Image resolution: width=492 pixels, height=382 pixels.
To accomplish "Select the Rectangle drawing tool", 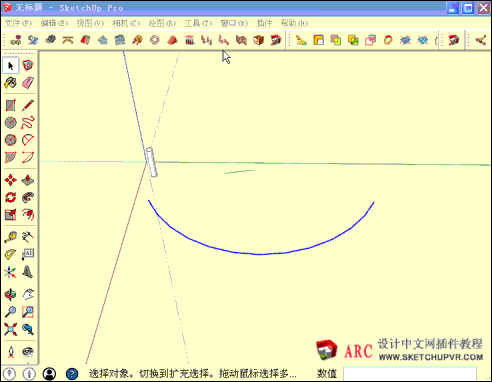I will pos(11,105).
